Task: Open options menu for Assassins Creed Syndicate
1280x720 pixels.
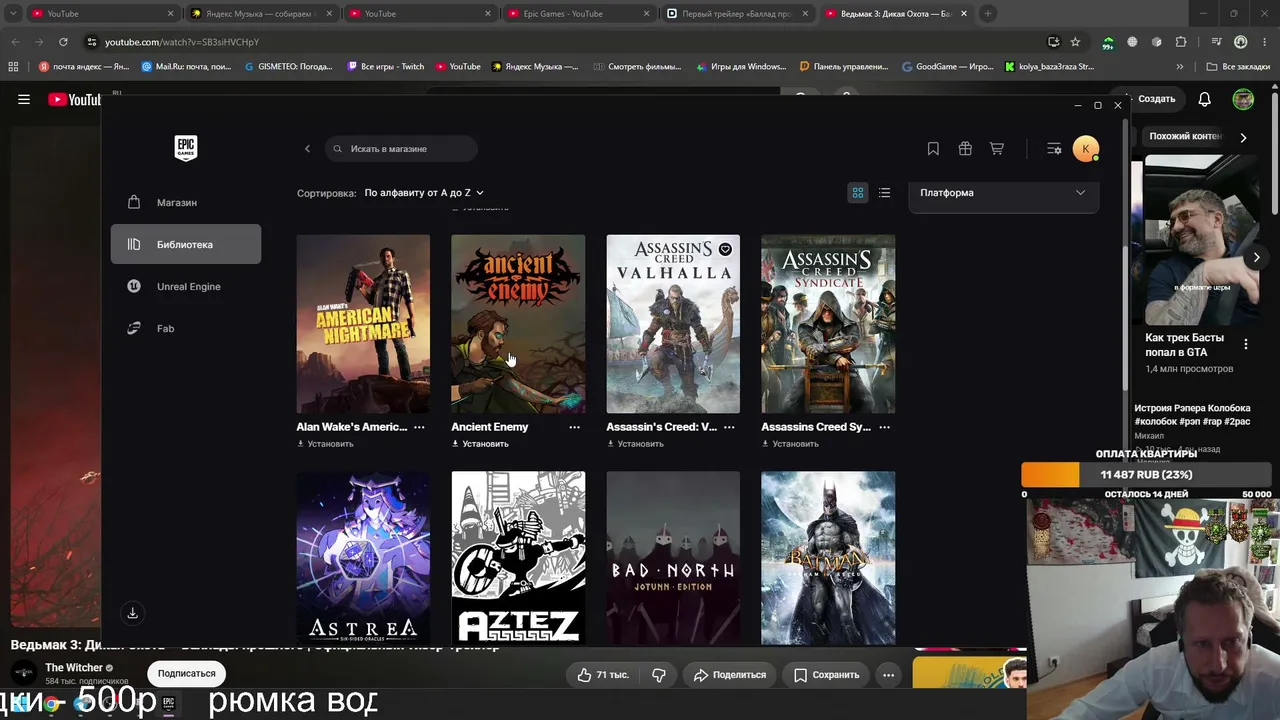Action: [884, 427]
